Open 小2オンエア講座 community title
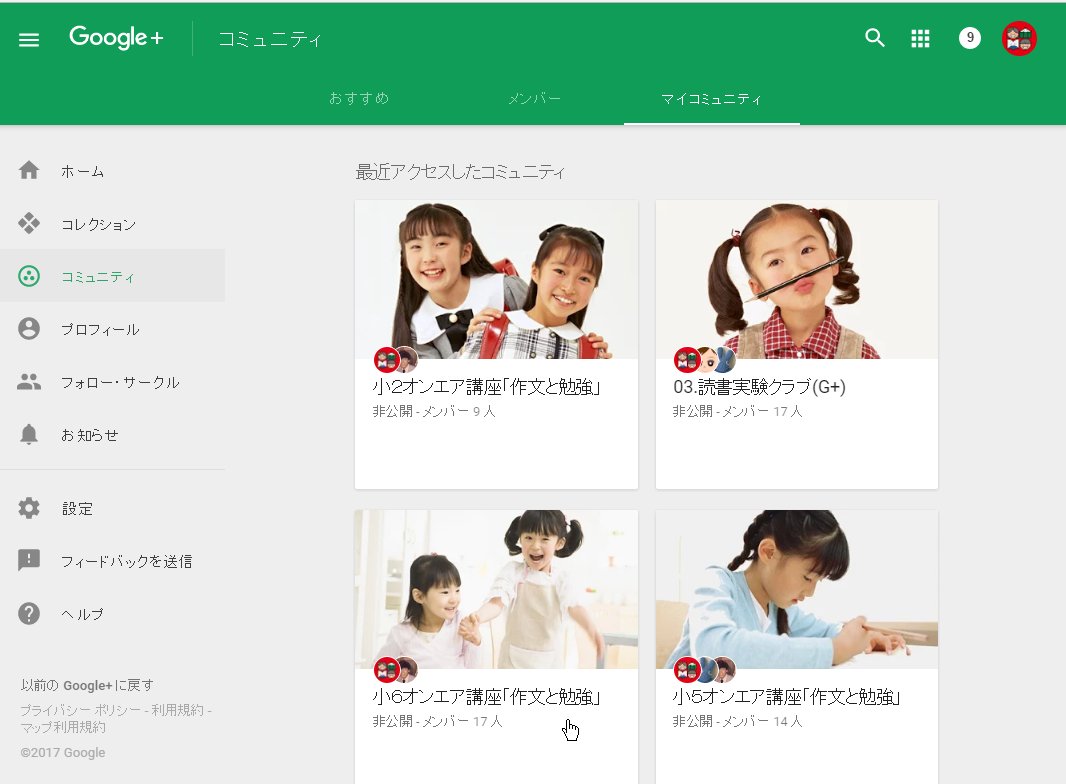 (x=486, y=387)
